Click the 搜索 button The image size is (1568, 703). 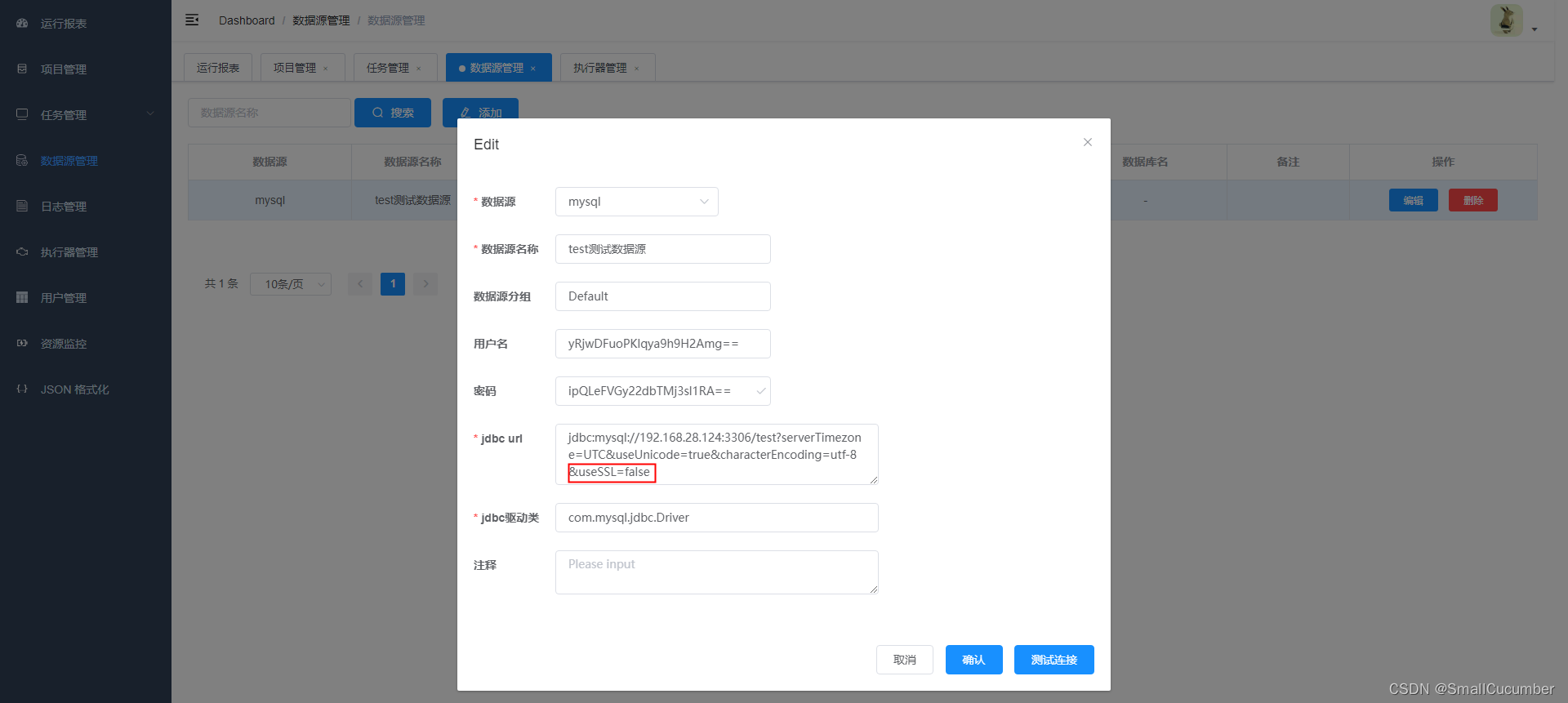pos(393,113)
